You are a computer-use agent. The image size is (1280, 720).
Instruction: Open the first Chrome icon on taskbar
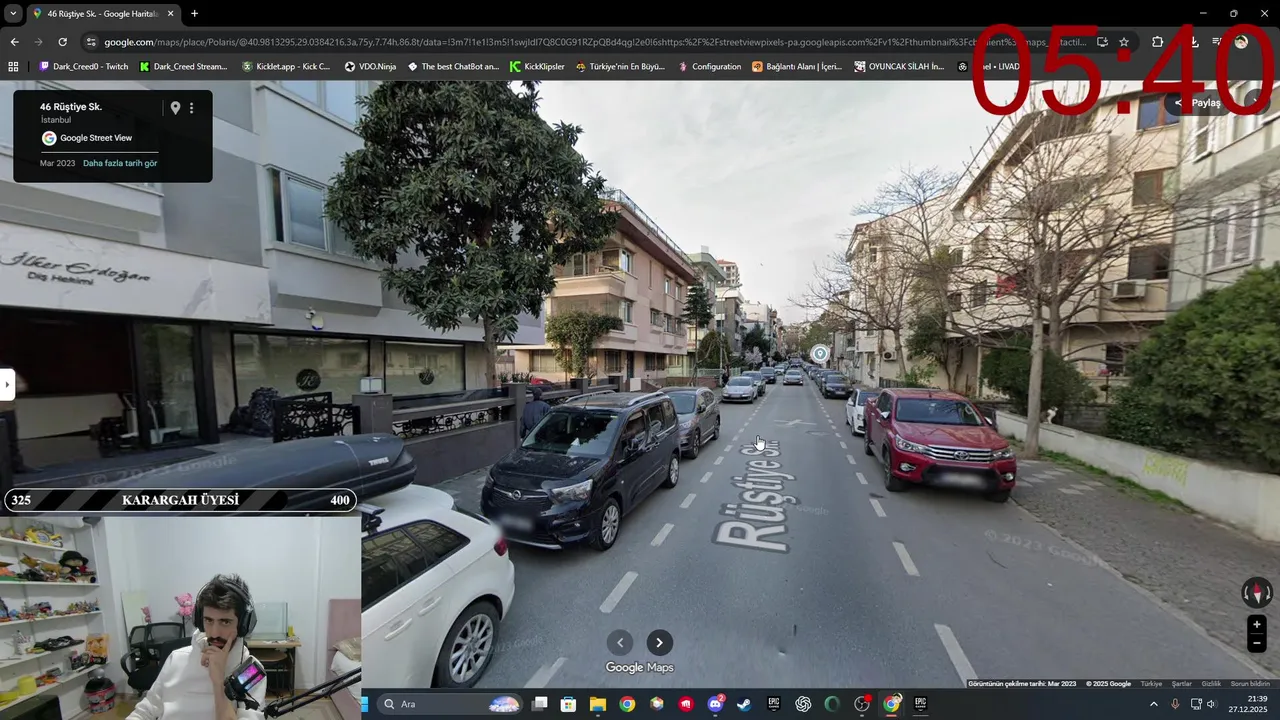[627, 704]
